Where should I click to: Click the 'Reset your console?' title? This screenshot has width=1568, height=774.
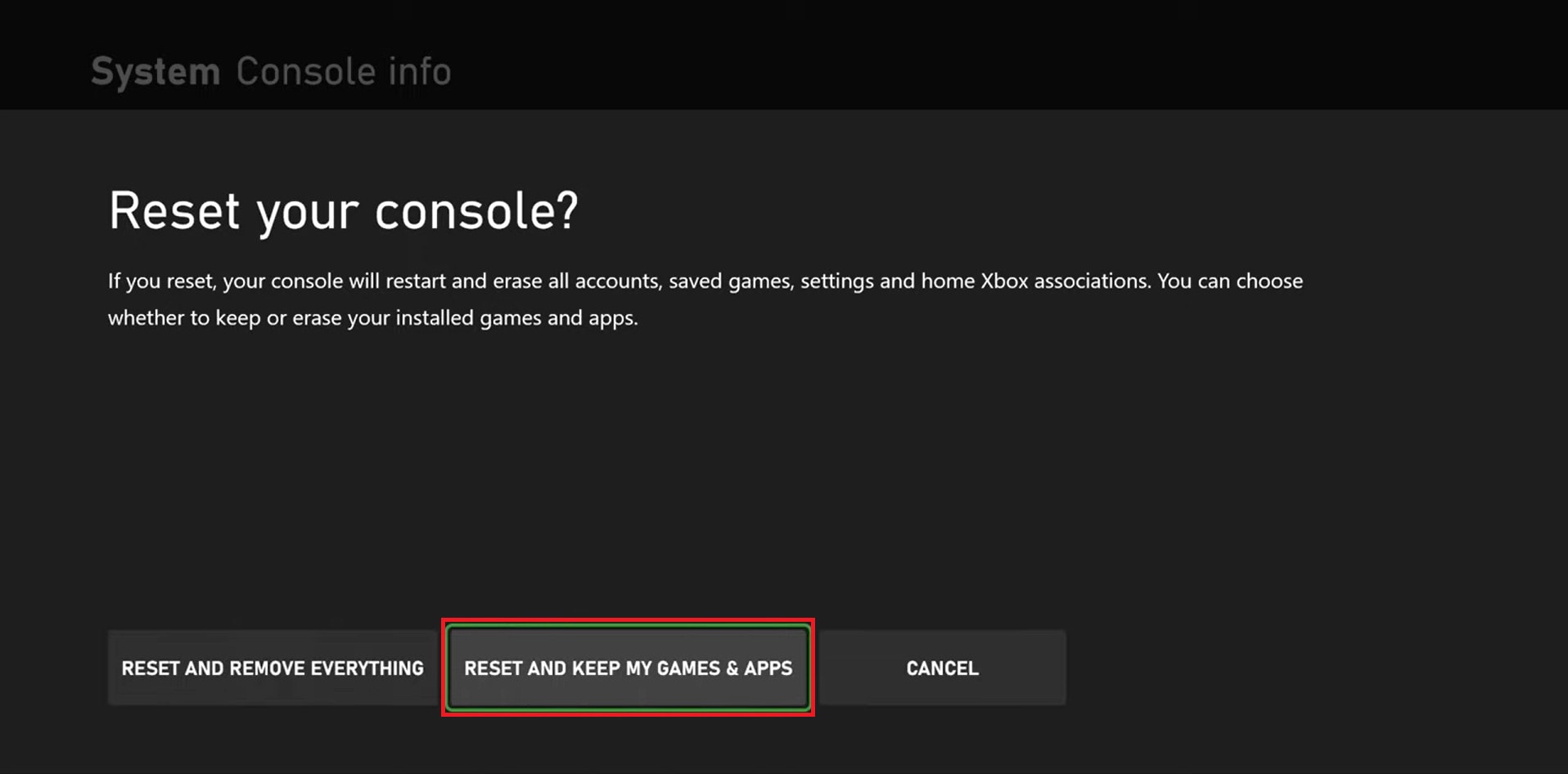click(x=344, y=211)
